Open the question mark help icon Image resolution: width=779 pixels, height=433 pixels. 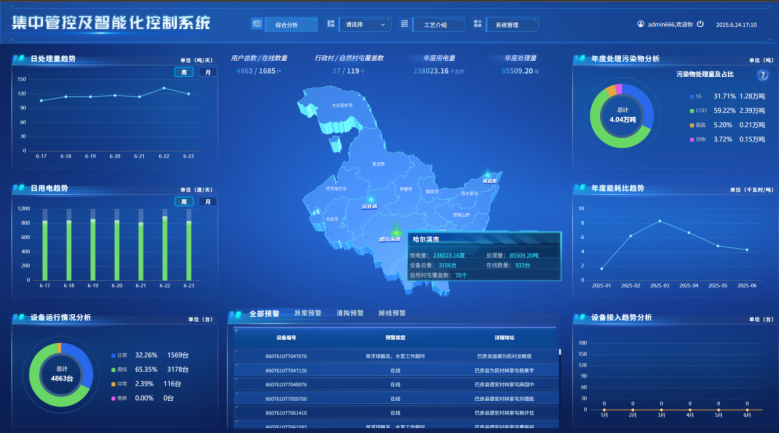762,75
